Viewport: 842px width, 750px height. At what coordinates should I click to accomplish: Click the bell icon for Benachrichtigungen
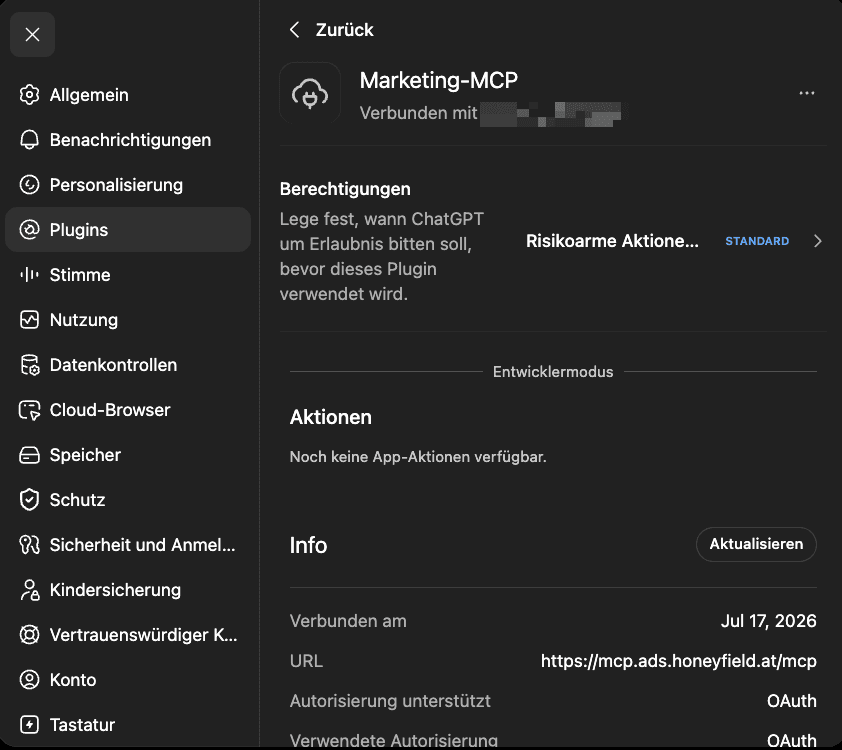pyautogui.click(x=30, y=140)
